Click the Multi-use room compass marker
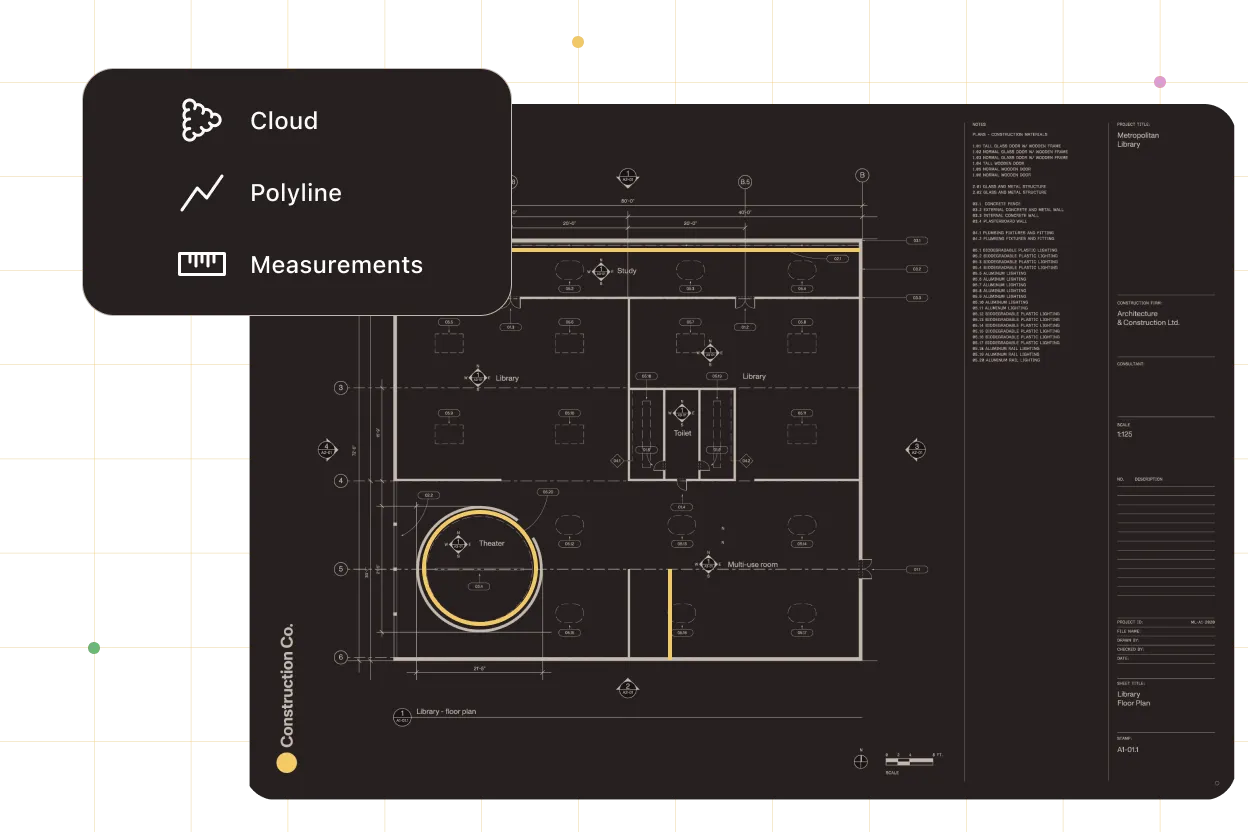1248x832 pixels. coord(709,565)
